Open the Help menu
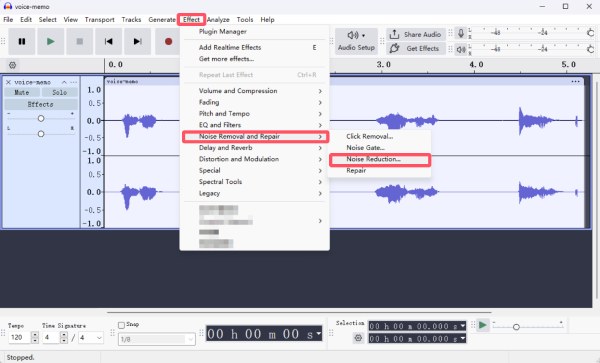The image size is (600, 363). pos(267,20)
